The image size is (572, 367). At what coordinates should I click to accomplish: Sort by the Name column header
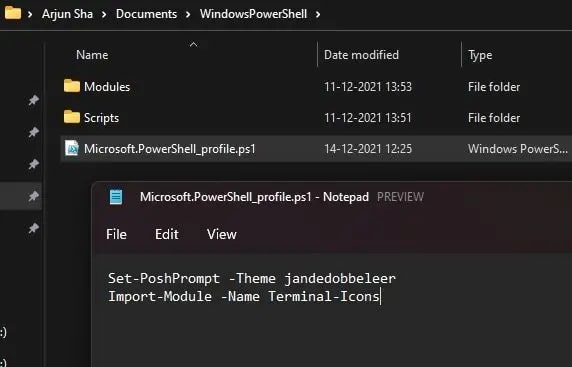[x=92, y=55]
